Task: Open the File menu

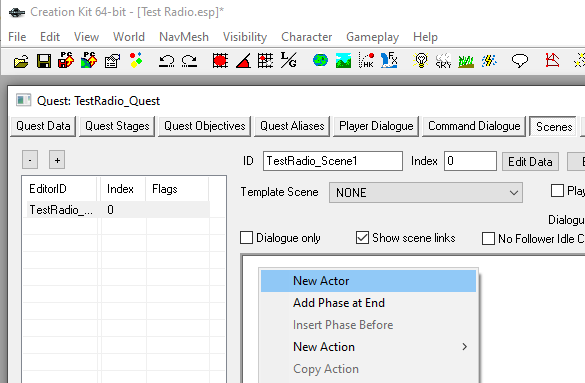Action: click(x=17, y=37)
